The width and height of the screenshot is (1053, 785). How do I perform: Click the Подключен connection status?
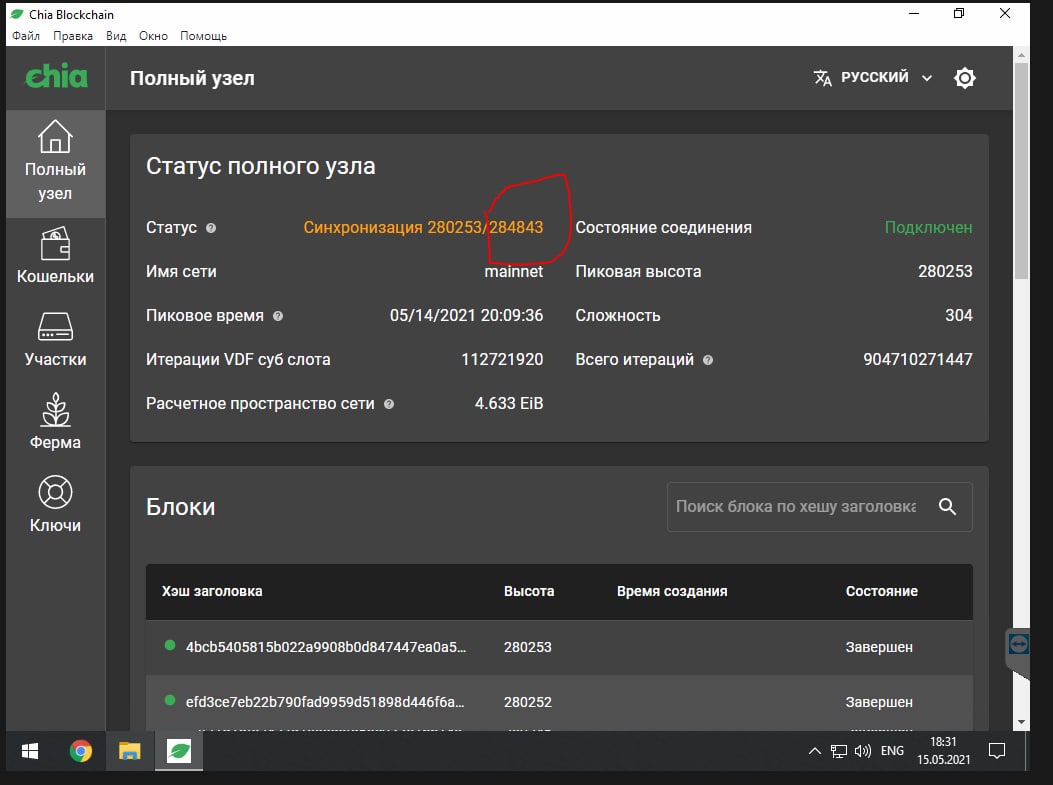click(x=928, y=228)
